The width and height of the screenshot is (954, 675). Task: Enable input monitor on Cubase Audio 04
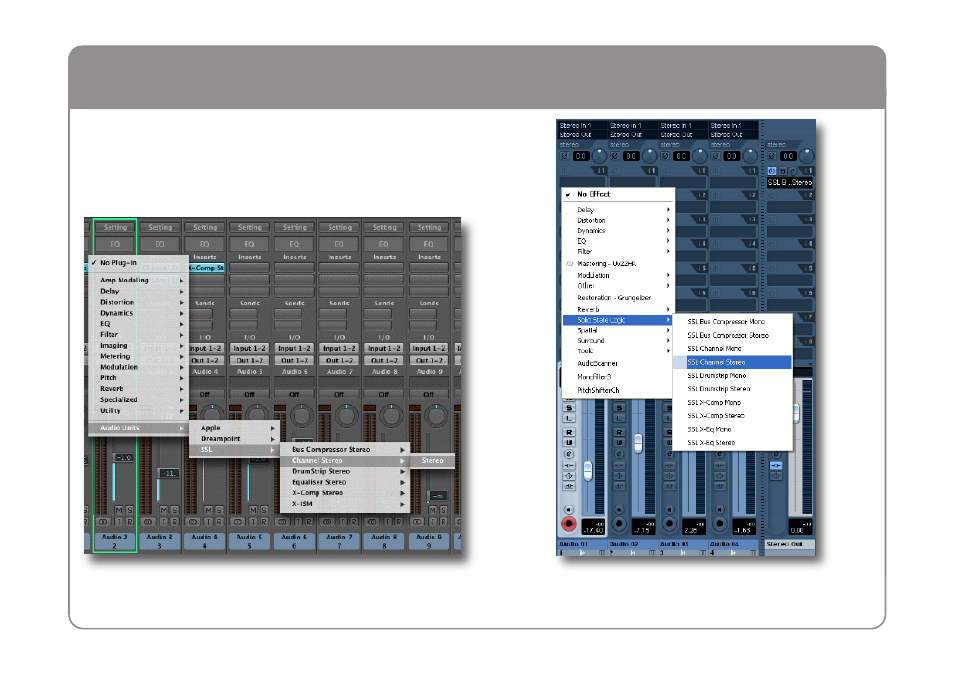tap(720, 509)
